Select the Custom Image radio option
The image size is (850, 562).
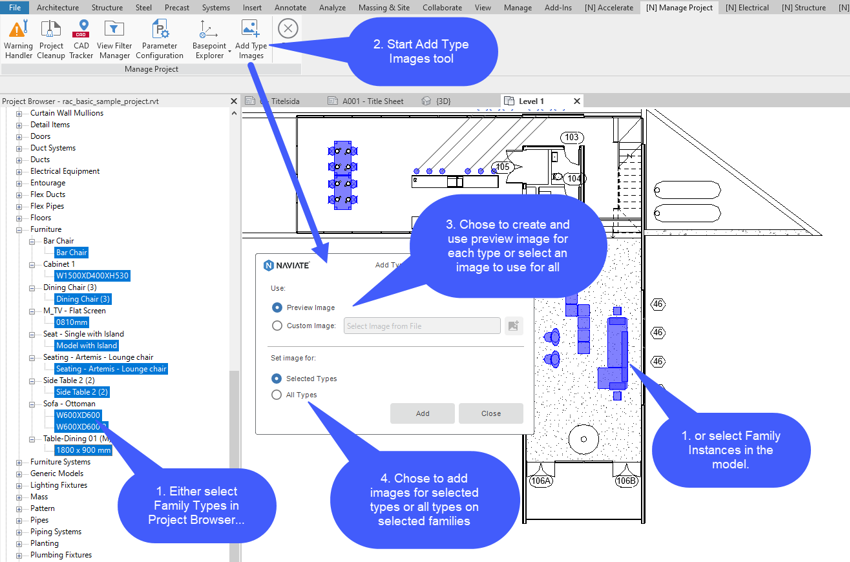coord(277,326)
